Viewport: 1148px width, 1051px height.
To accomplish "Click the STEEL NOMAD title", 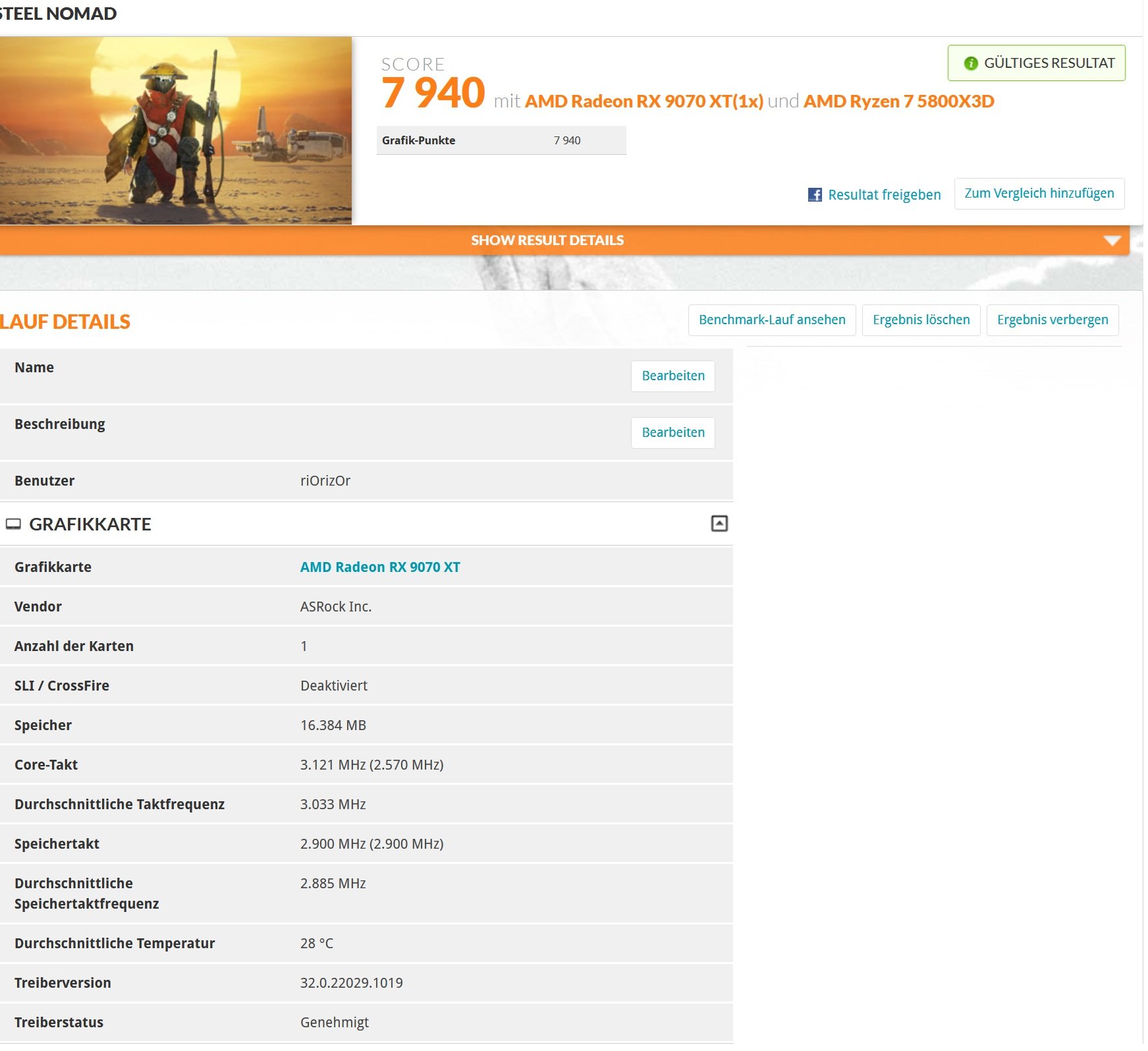I will pos(58,13).
